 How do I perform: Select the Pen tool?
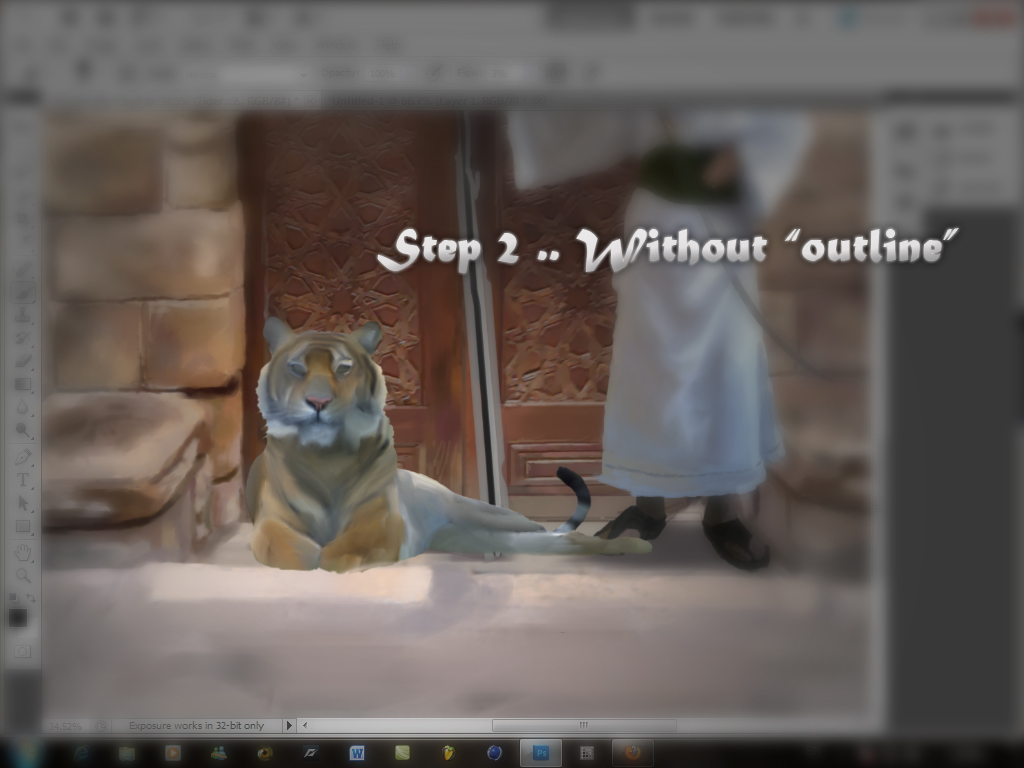click(23, 456)
